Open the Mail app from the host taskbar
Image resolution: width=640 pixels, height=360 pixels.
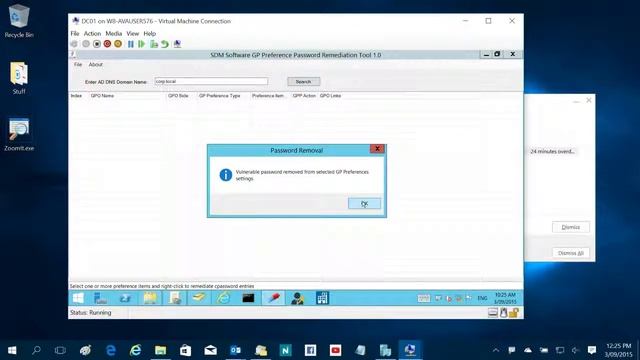click(x=211, y=350)
